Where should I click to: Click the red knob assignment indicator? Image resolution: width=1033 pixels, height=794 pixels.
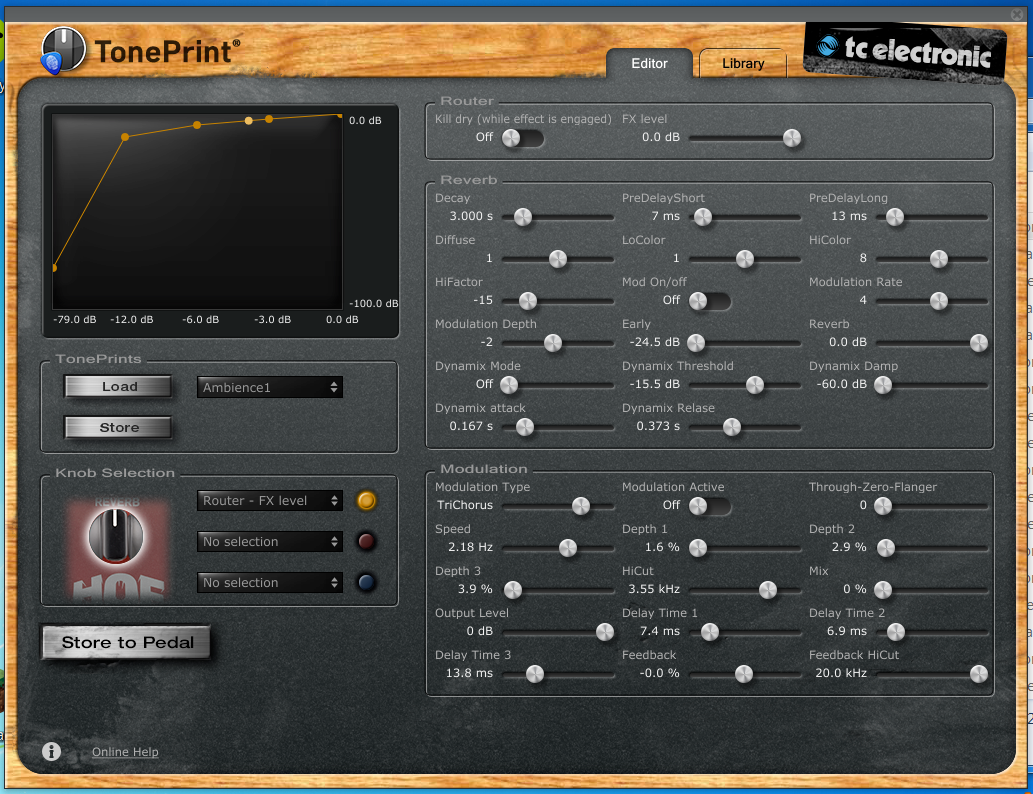(x=366, y=542)
